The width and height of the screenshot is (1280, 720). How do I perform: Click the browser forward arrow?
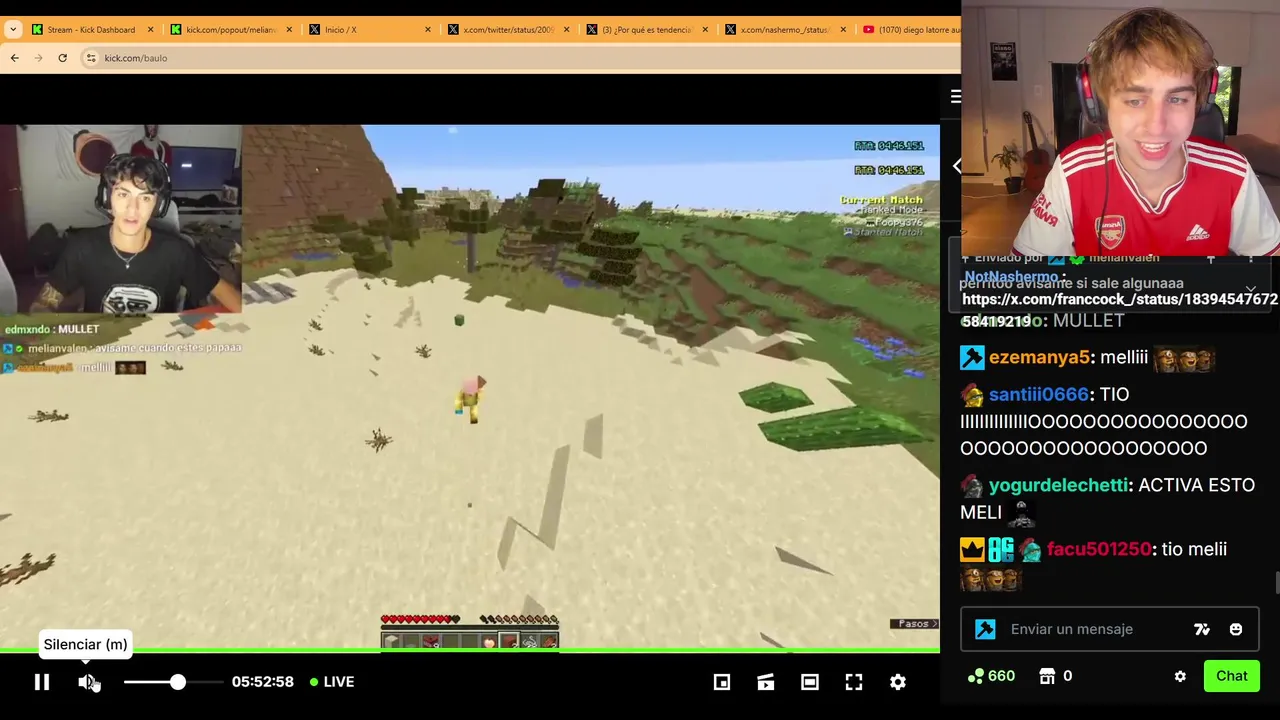[38, 58]
